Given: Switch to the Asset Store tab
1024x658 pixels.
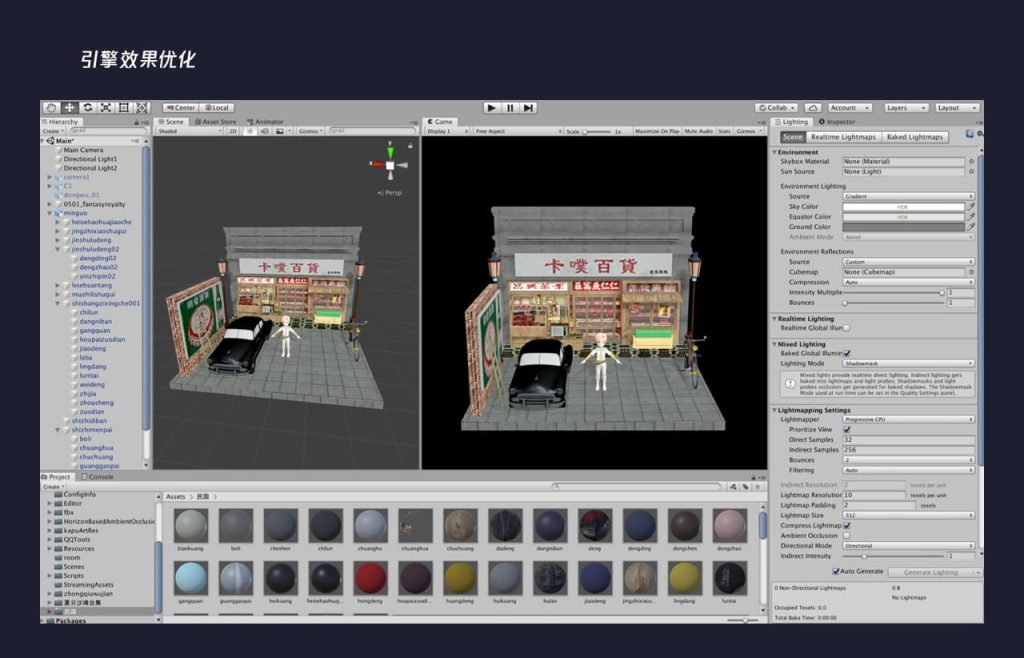Looking at the screenshot, I should 216,122.
